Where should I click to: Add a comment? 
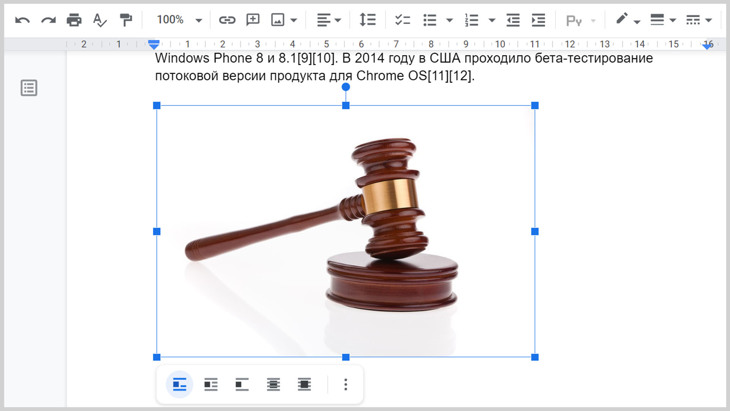click(x=253, y=20)
